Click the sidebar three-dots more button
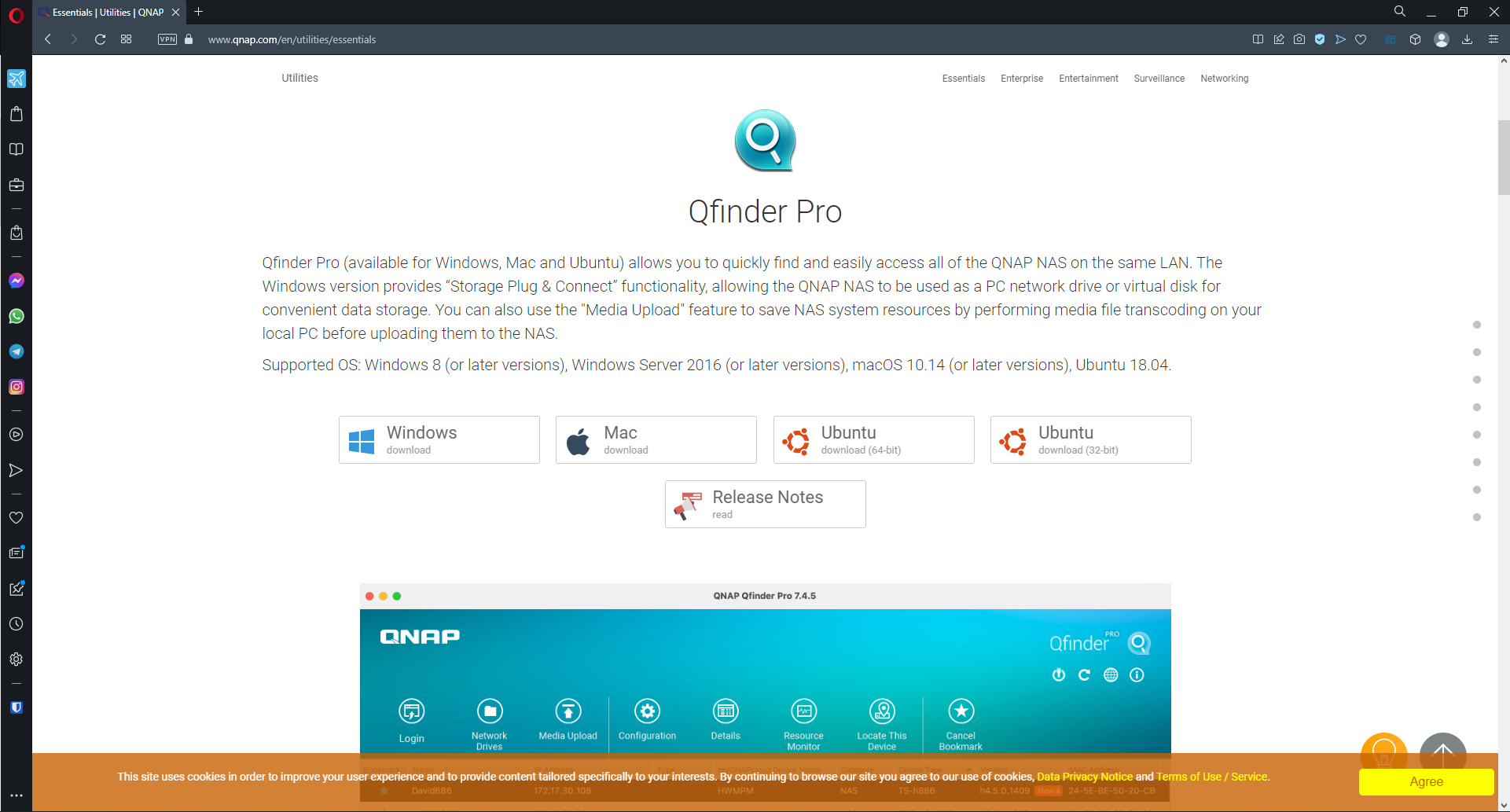This screenshot has height=812, width=1510. tap(17, 795)
